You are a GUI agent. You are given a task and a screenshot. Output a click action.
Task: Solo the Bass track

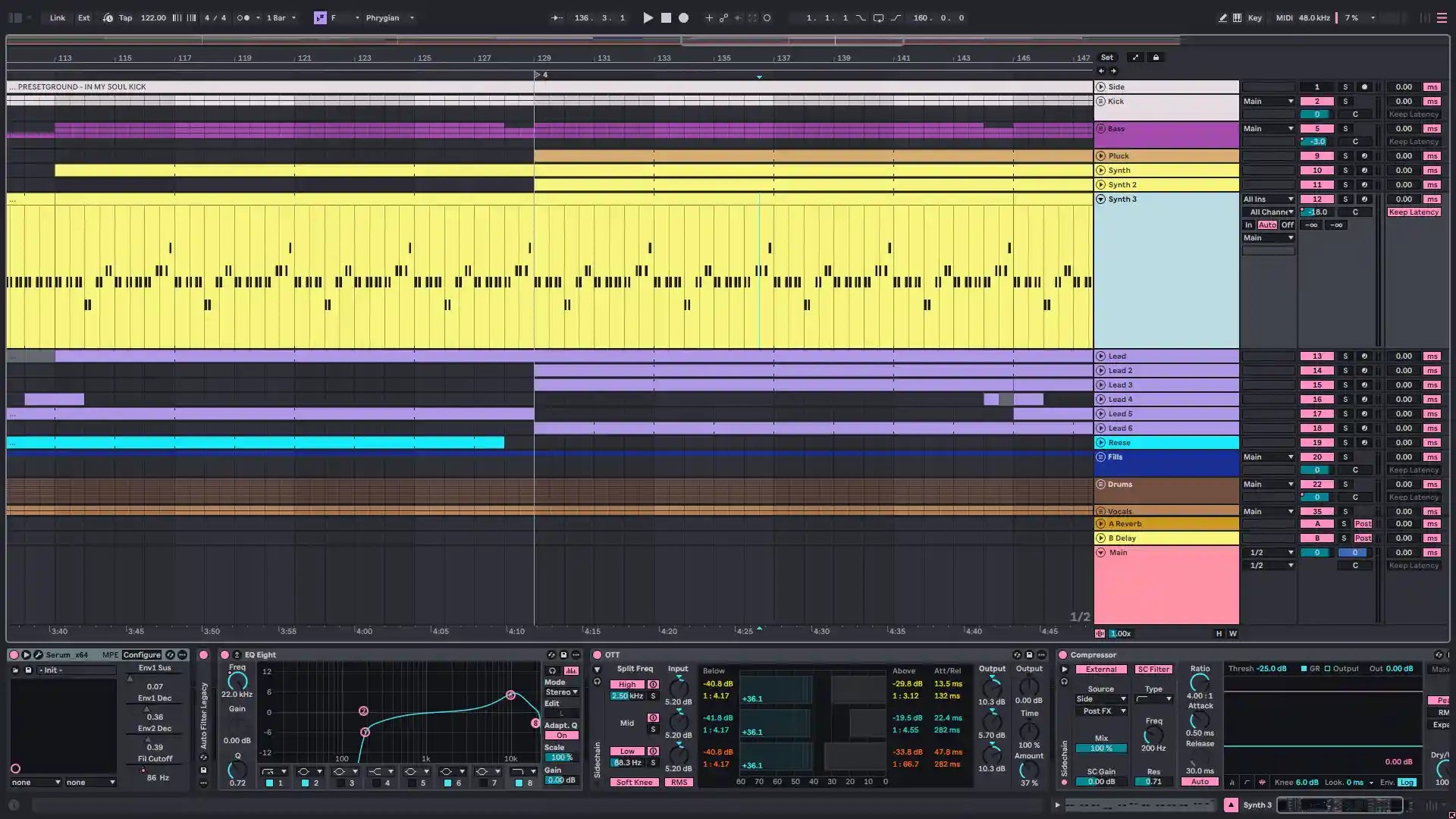click(1345, 128)
